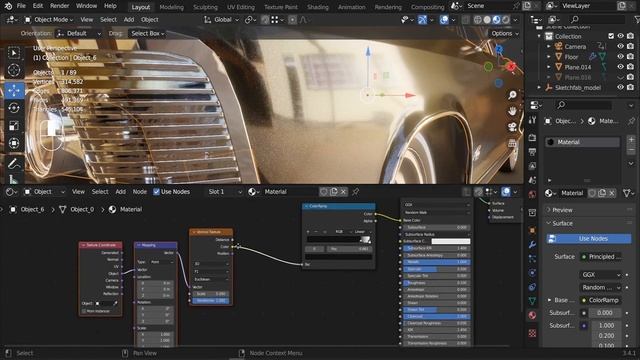The width and height of the screenshot is (640, 360).
Task: Disable Floor in renders via camera icon
Action: coord(631,57)
